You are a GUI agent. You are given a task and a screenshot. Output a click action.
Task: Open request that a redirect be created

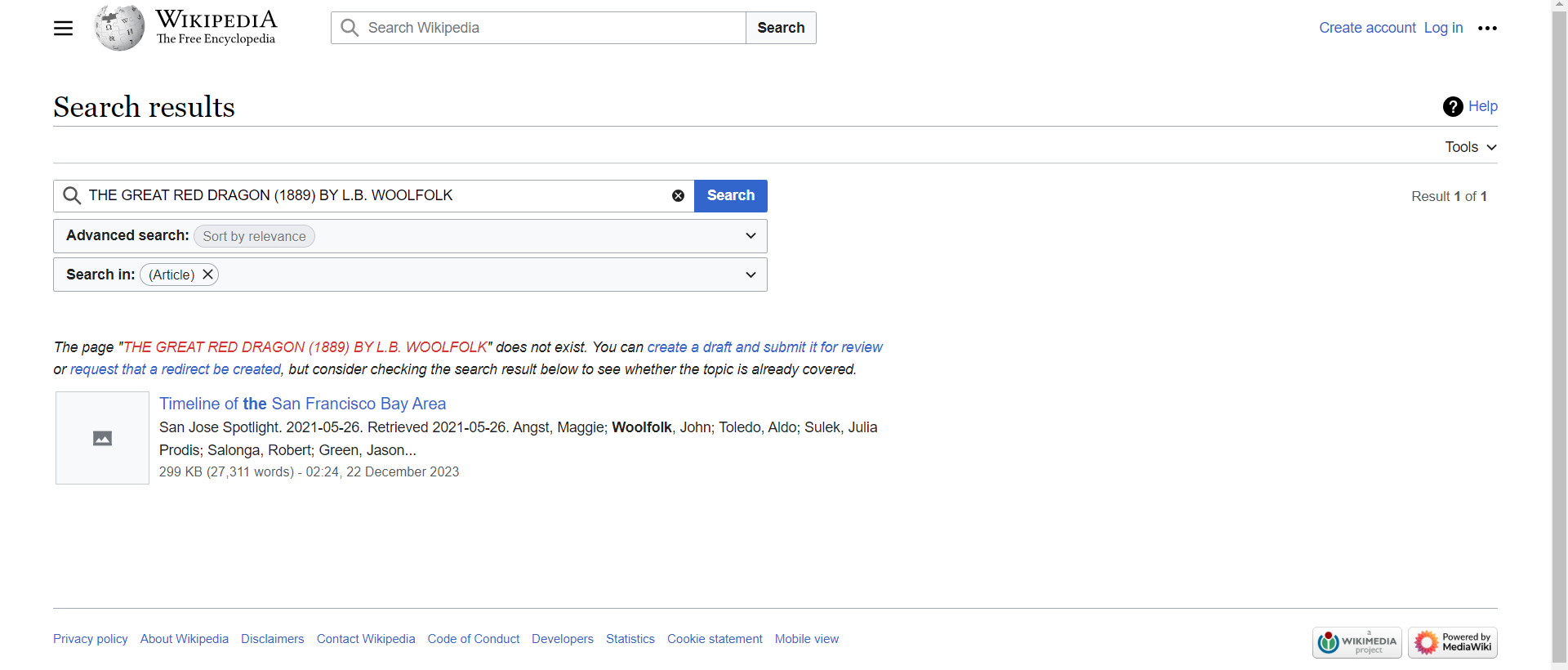pyautogui.click(x=176, y=369)
